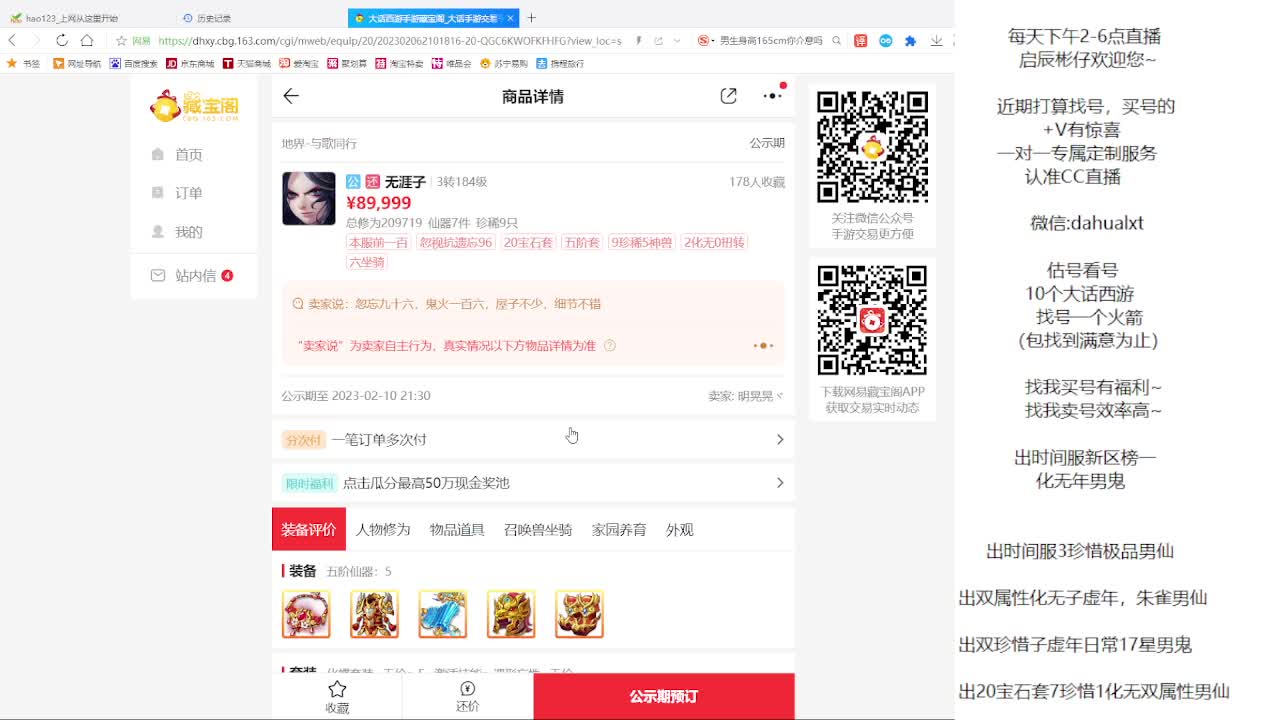
Task: Open the 限时福利 cash prize pool row
Action: click(x=533, y=483)
